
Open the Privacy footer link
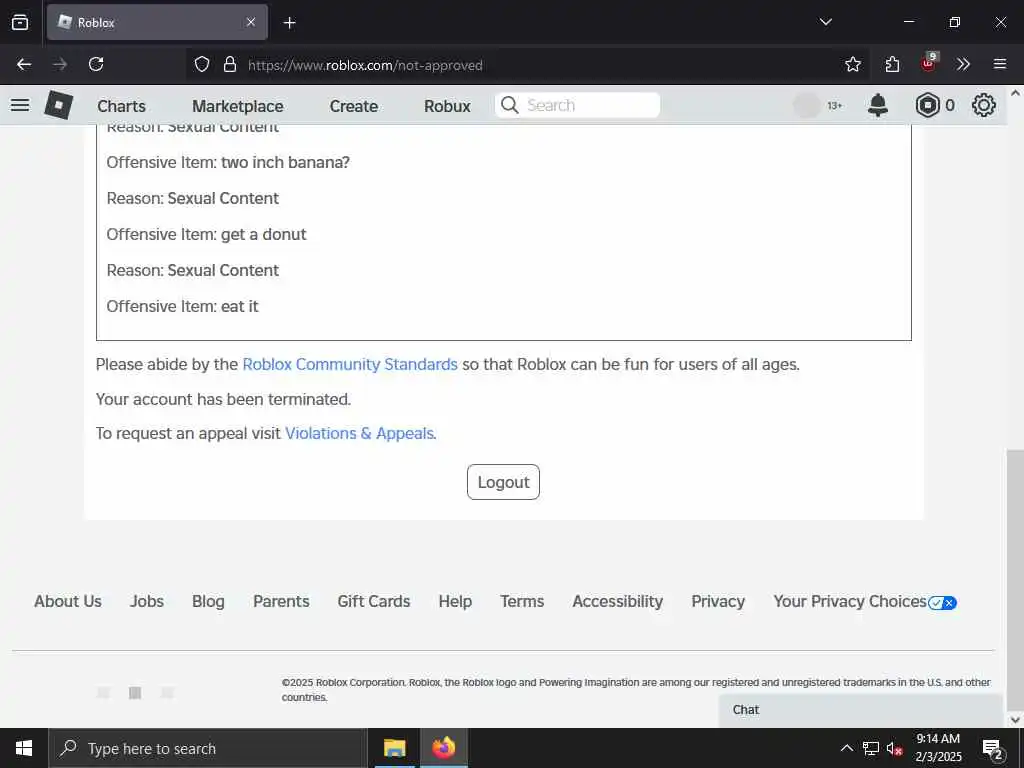tap(718, 601)
